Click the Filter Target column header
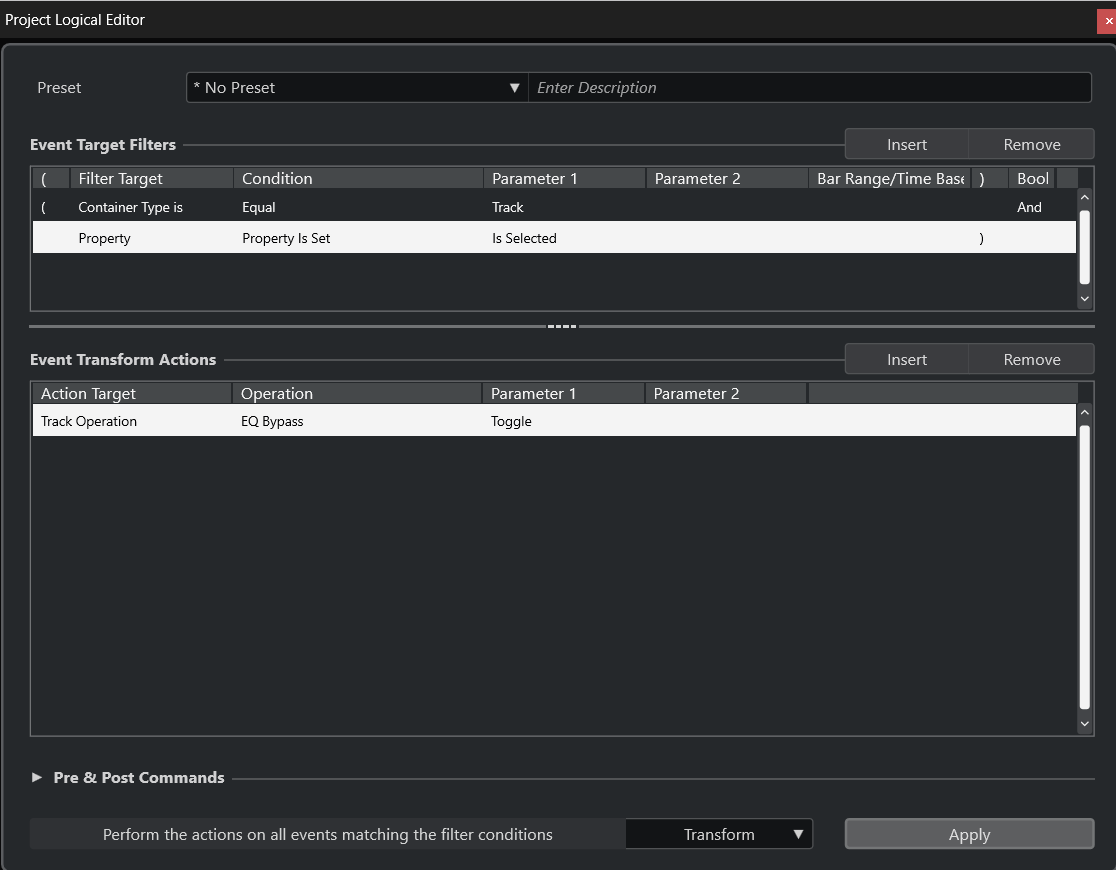The width and height of the screenshot is (1116, 870). pos(120,179)
